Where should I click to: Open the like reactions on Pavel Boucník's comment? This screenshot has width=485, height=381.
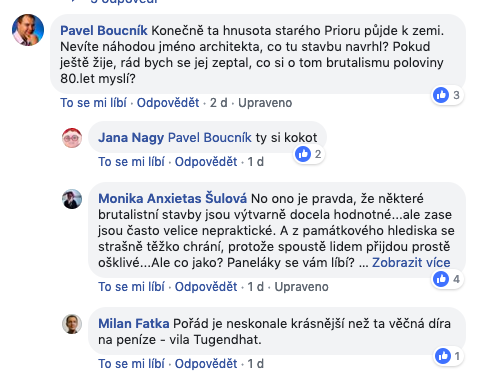(447, 95)
